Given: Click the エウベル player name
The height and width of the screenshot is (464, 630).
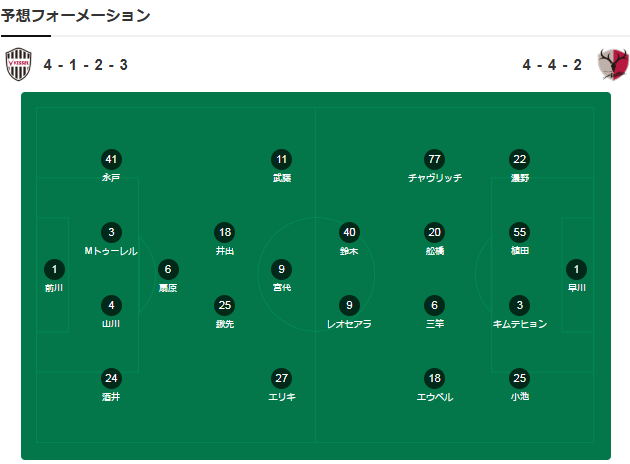Looking at the screenshot, I should 434,397.
